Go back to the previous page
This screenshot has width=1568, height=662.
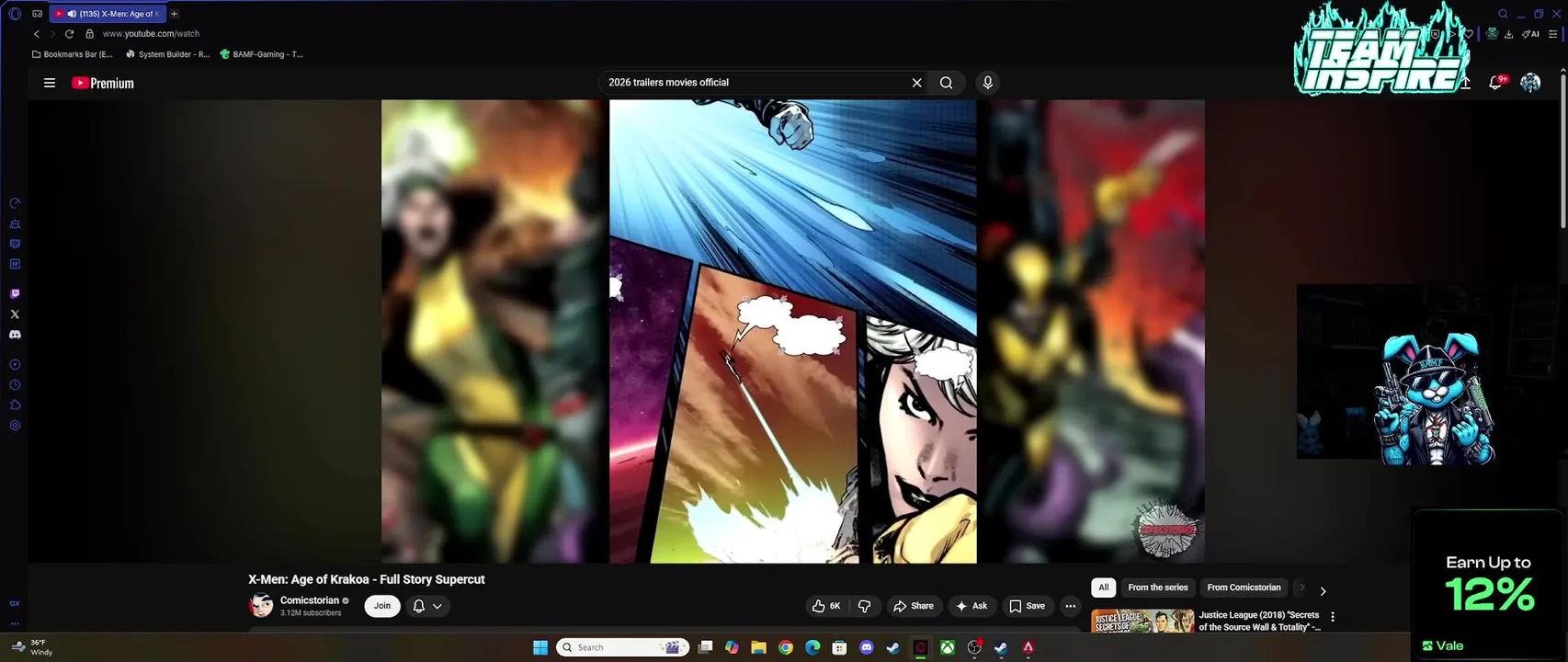37,34
